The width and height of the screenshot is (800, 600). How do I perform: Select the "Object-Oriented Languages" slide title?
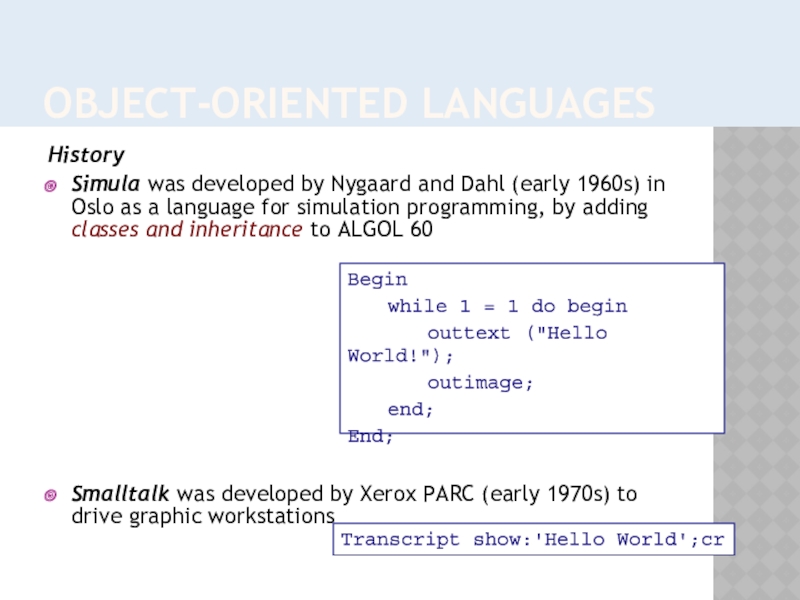(x=348, y=103)
